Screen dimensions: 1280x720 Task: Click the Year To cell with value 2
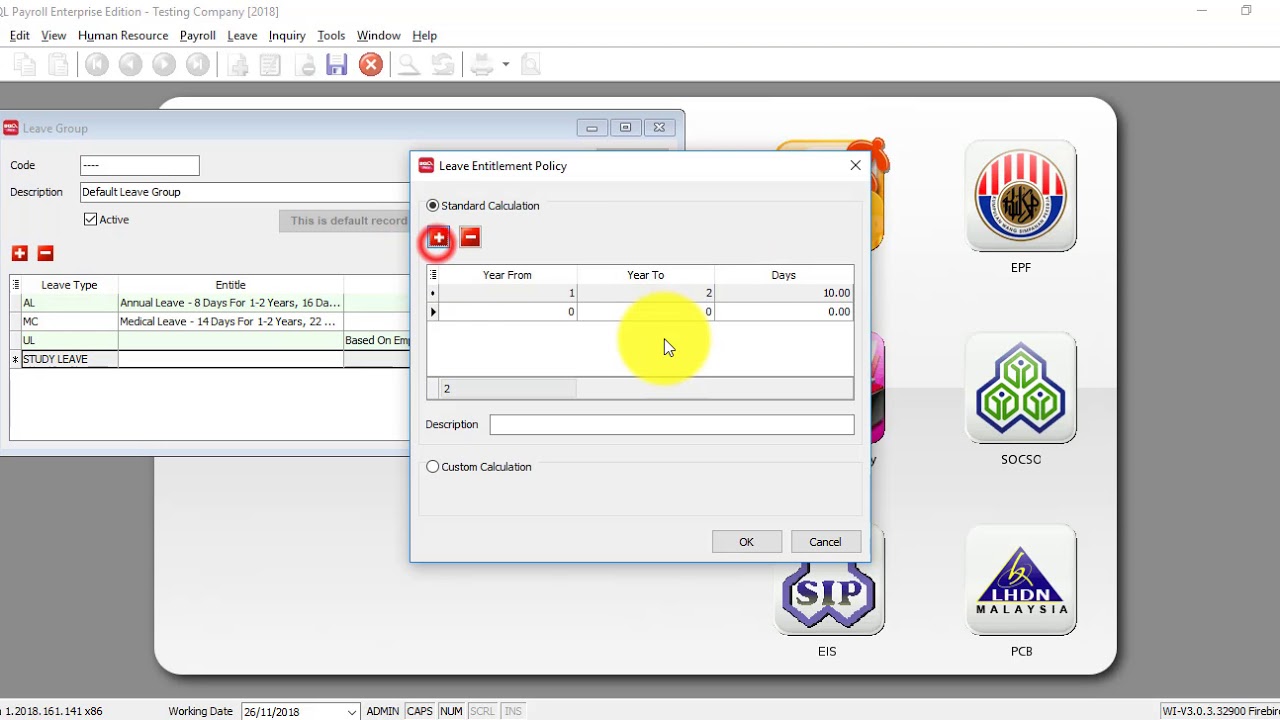[x=646, y=293]
